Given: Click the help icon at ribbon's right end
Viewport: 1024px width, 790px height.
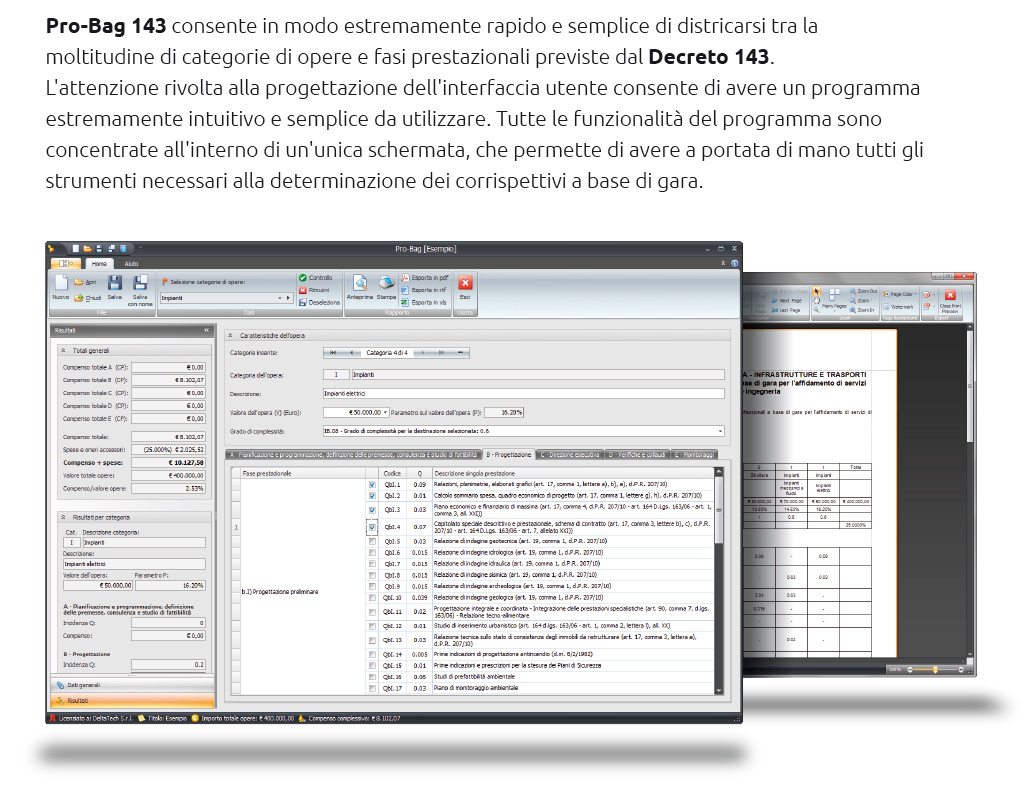Looking at the screenshot, I should [735, 263].
